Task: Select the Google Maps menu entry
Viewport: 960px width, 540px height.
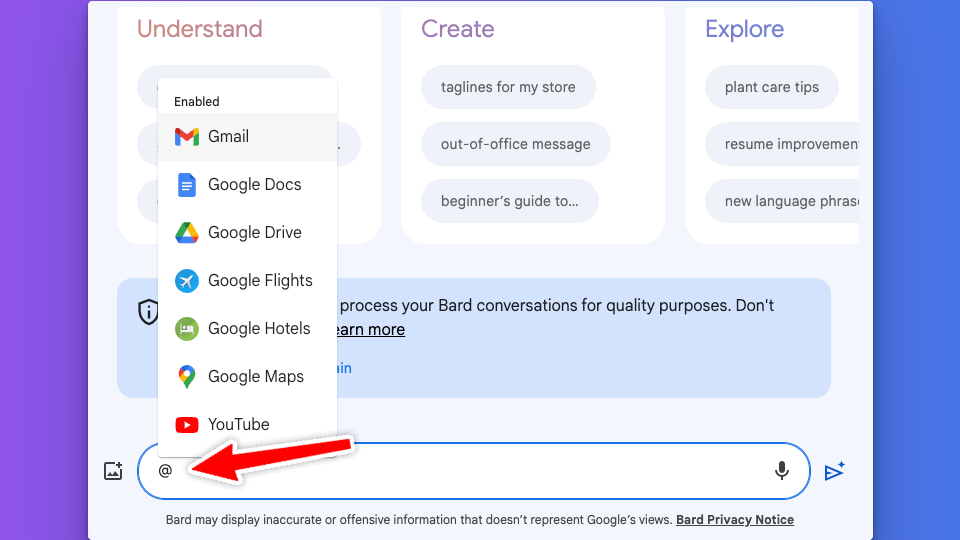Action: coord(255,377)
